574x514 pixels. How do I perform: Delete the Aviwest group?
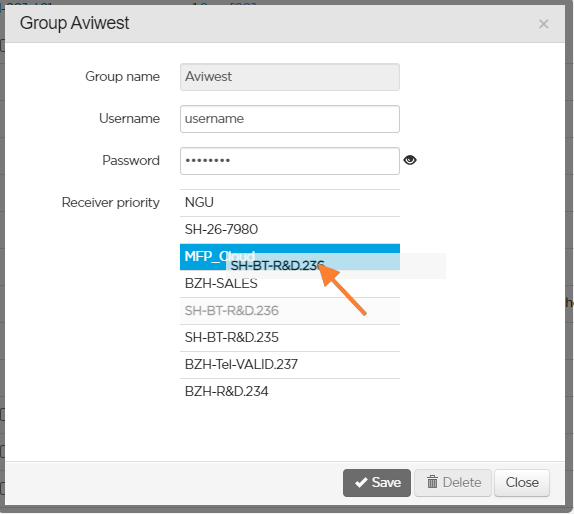click(453, 483)
